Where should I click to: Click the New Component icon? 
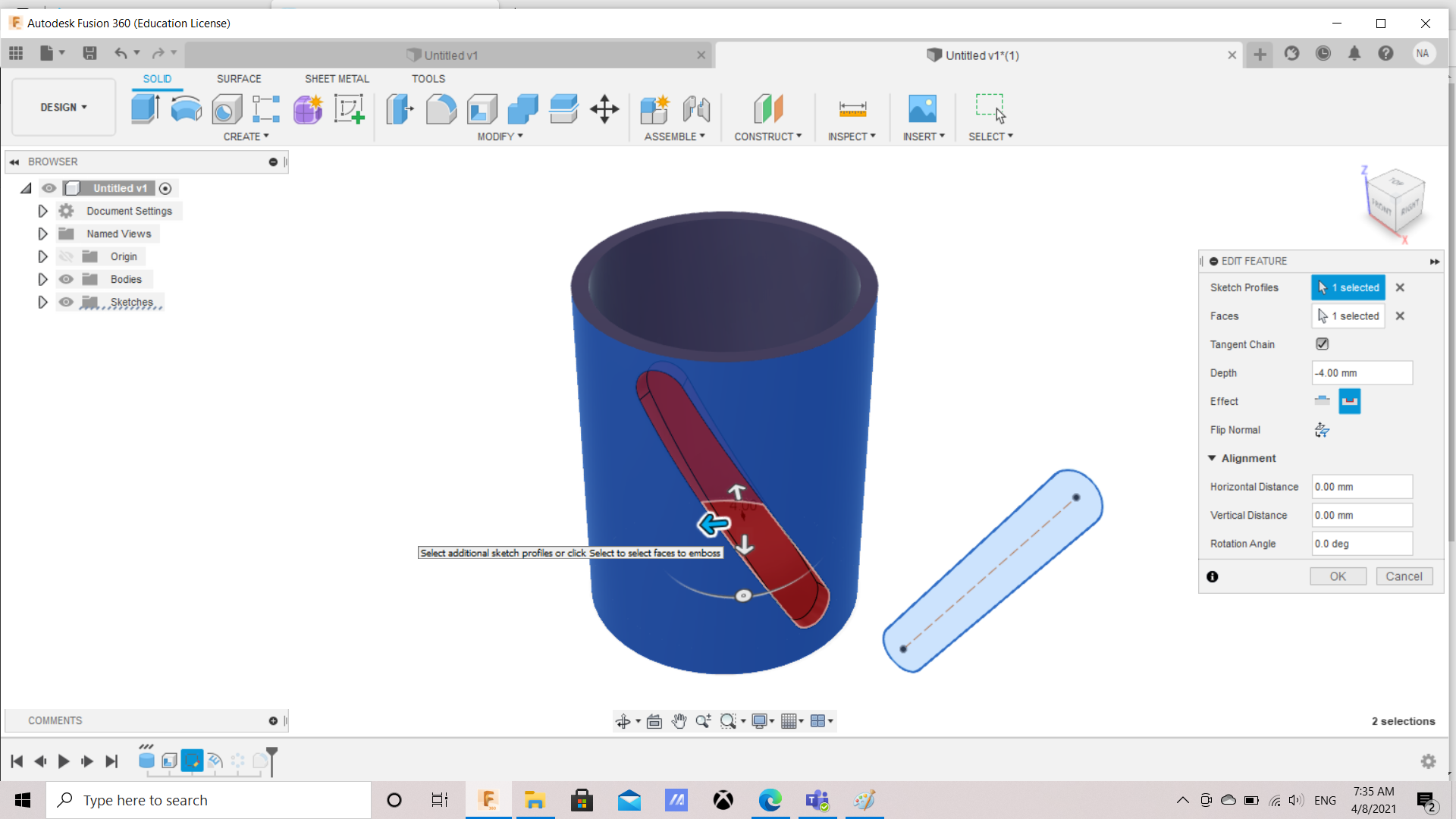654,109
